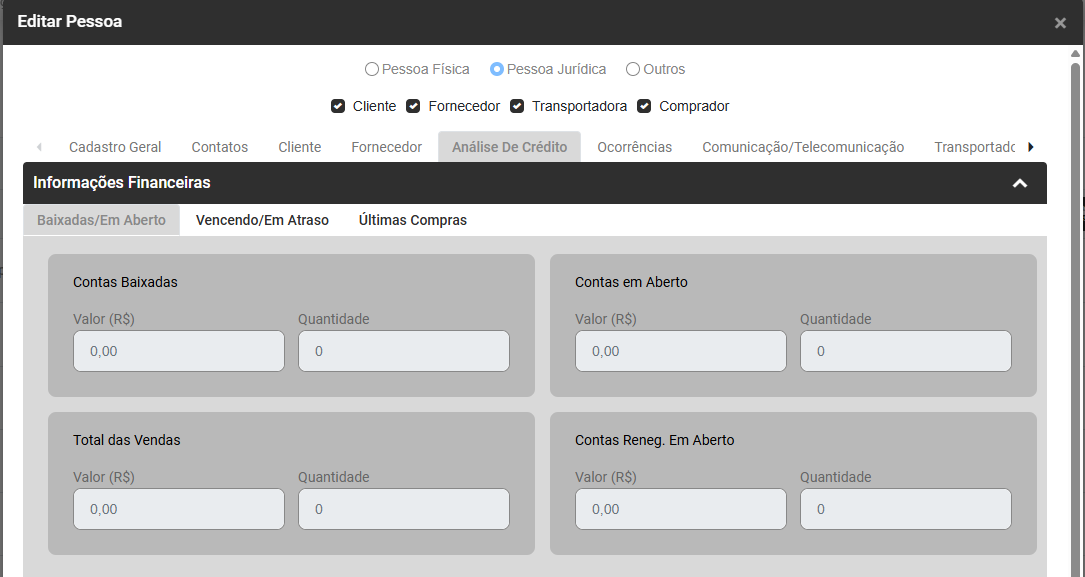Open the Últimas Compras sub-tab
Screen dimensions: 1085x577
(412, 220)
